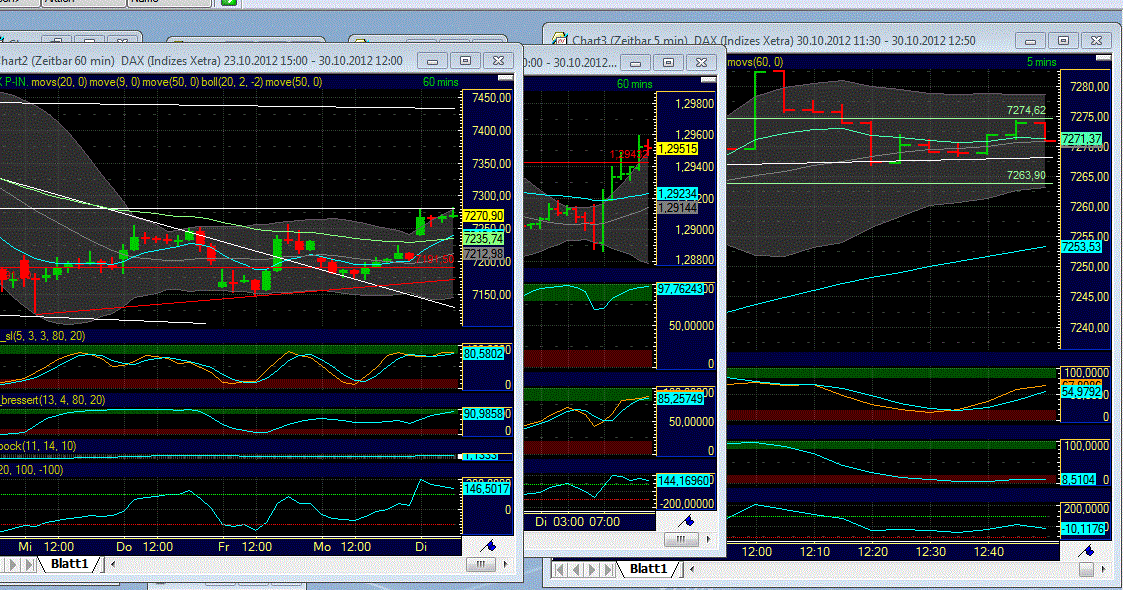
Task: Select the Blatt1 sheet tab in Chart3
Action: [647, 569]
